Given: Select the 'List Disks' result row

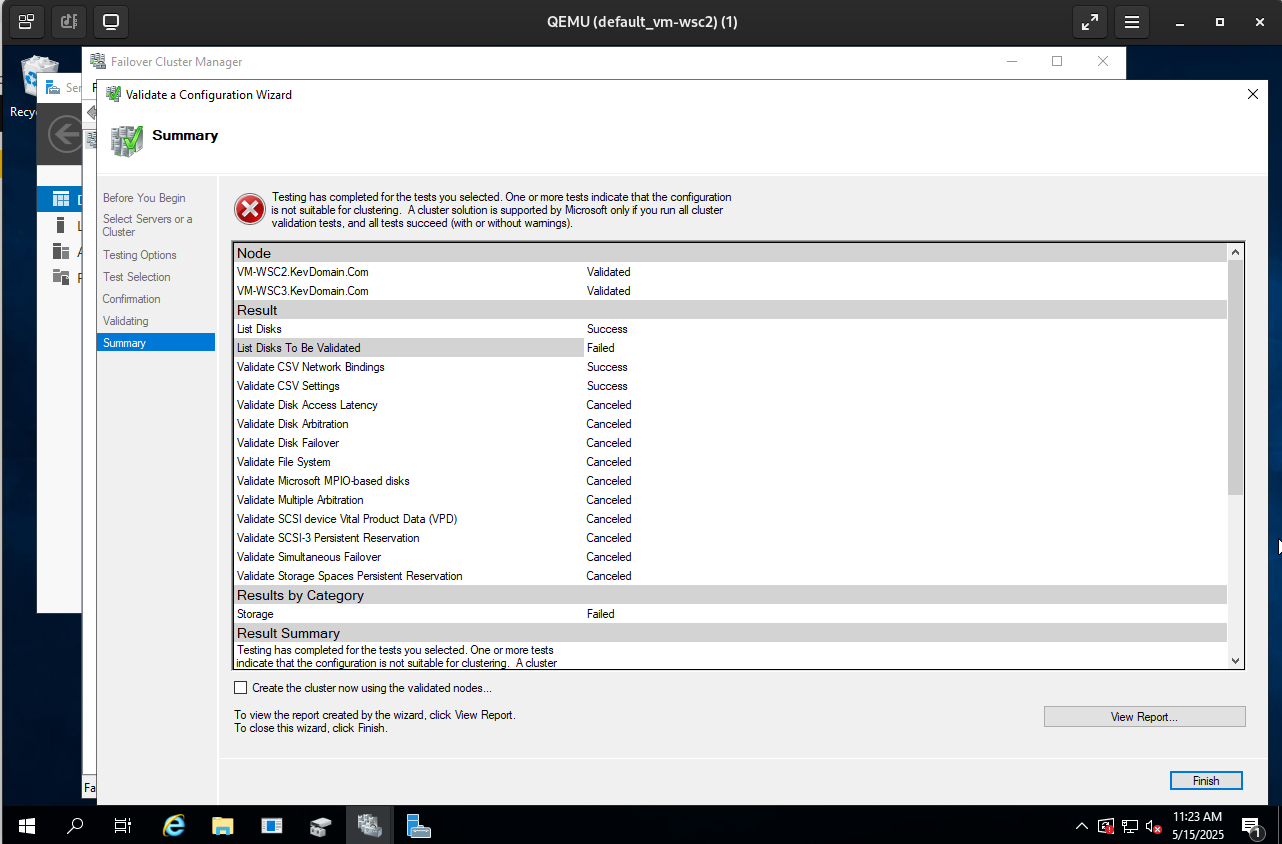Looking at the screenshot, I should 730,329.
